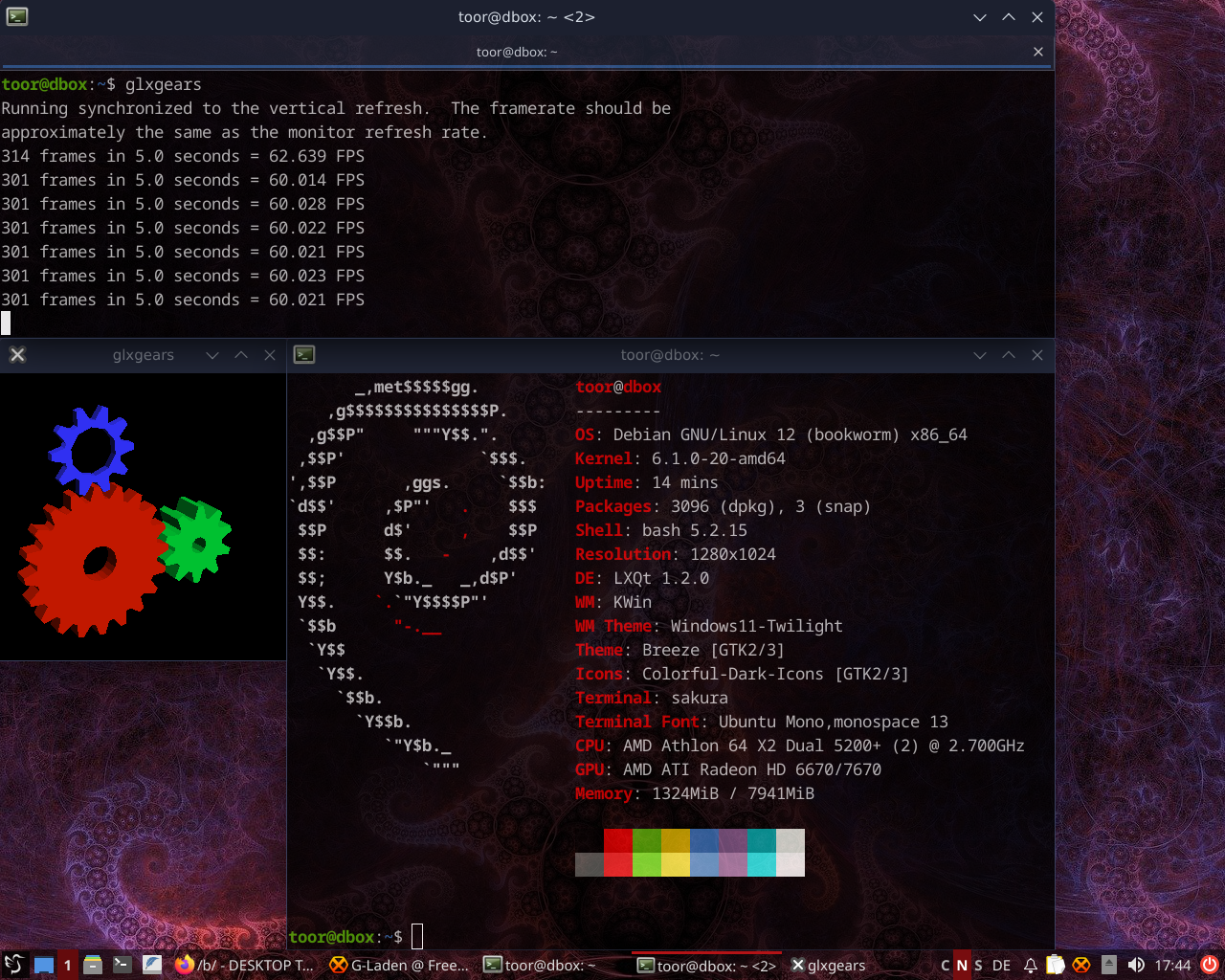Image resolution: width=1225 pixels, height=980 pixels.
Task: Click the red power button in the panel
Action: [x=1210, y=965]
